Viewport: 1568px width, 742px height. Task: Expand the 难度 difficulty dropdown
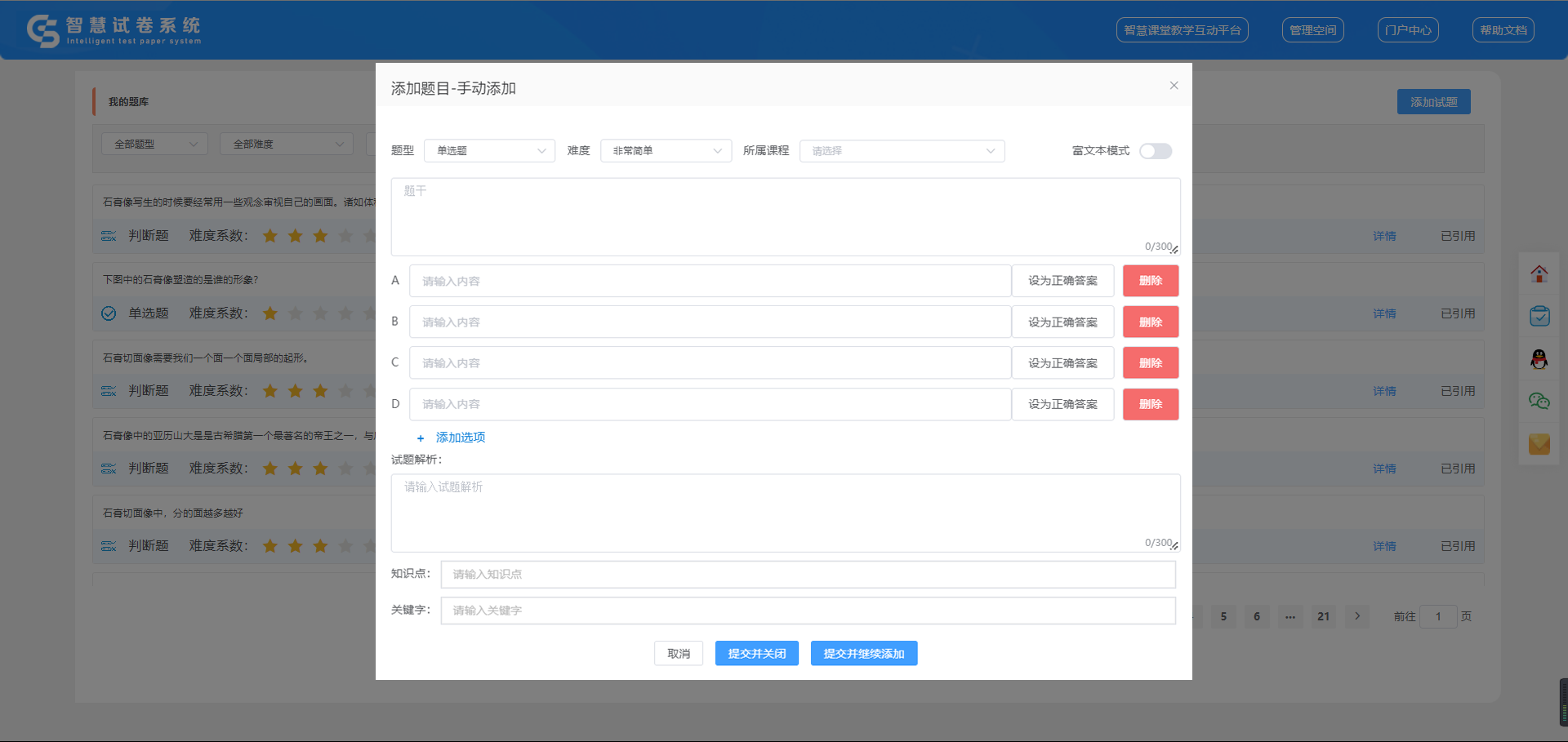(x=666, y=151)
